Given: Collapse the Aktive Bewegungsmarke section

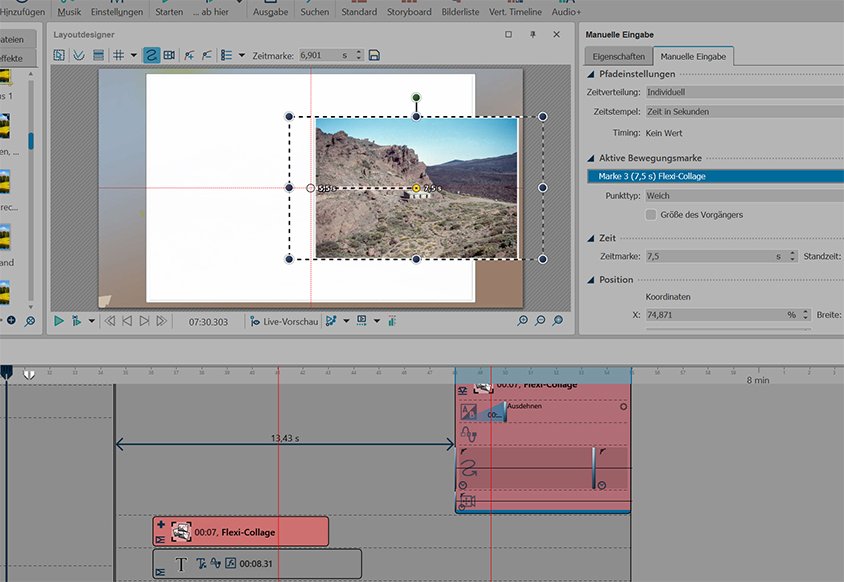Looking at the screenshot, I should pyautogui.click(x=591, y=158).
